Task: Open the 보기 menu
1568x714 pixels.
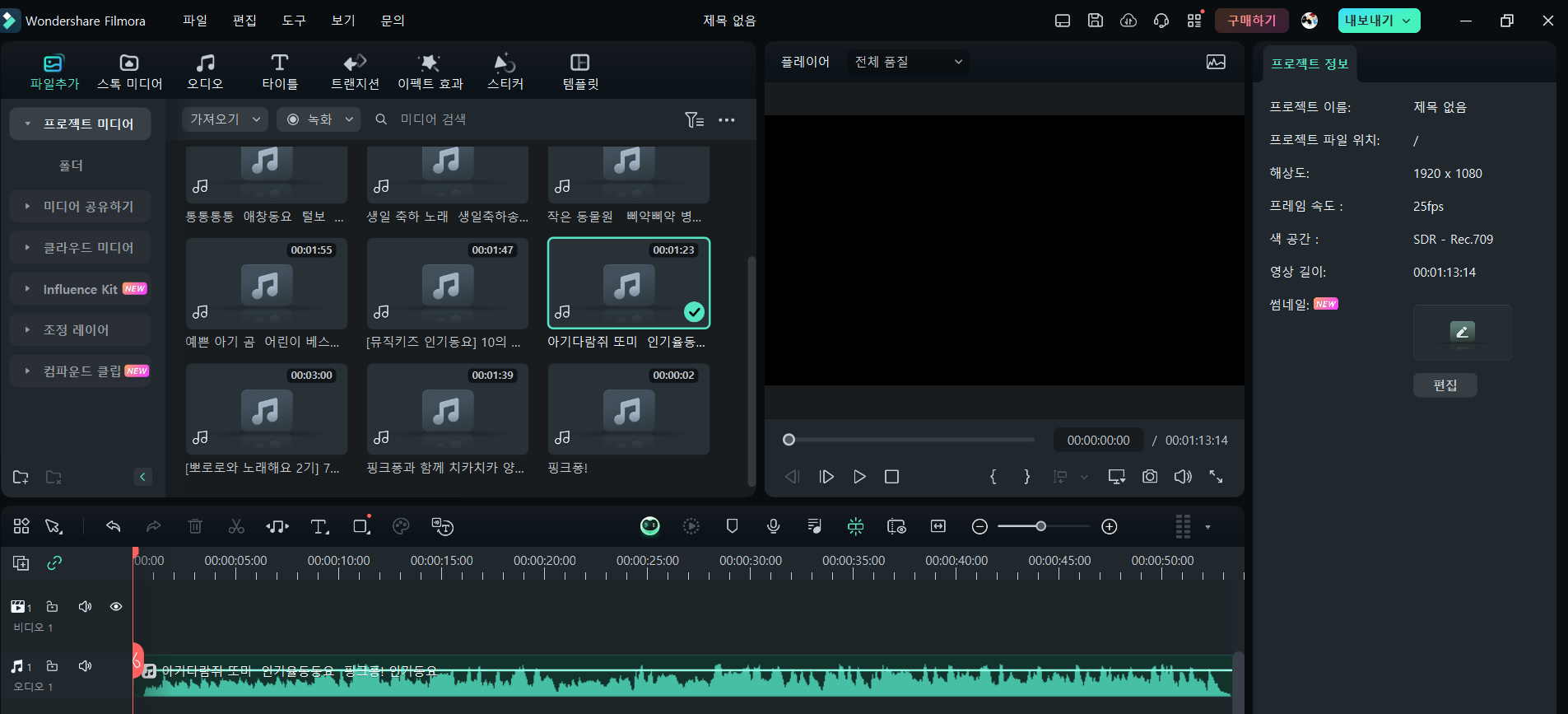Action: (343, 21)
